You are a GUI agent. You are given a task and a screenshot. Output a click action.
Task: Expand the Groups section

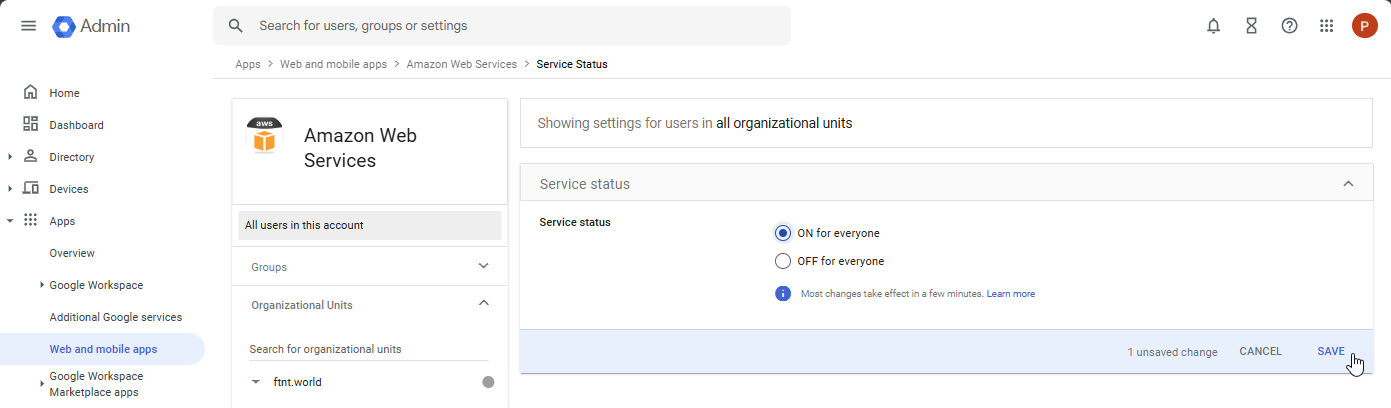point(483,267)
